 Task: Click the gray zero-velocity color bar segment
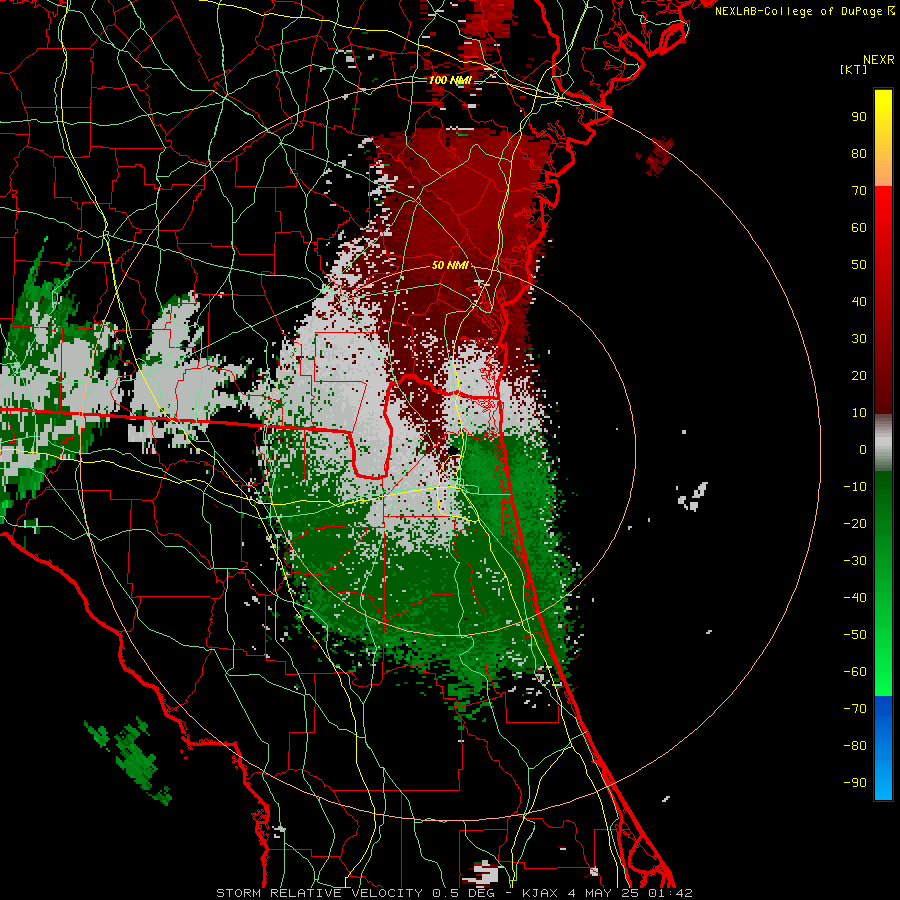(x=883, y=443)
